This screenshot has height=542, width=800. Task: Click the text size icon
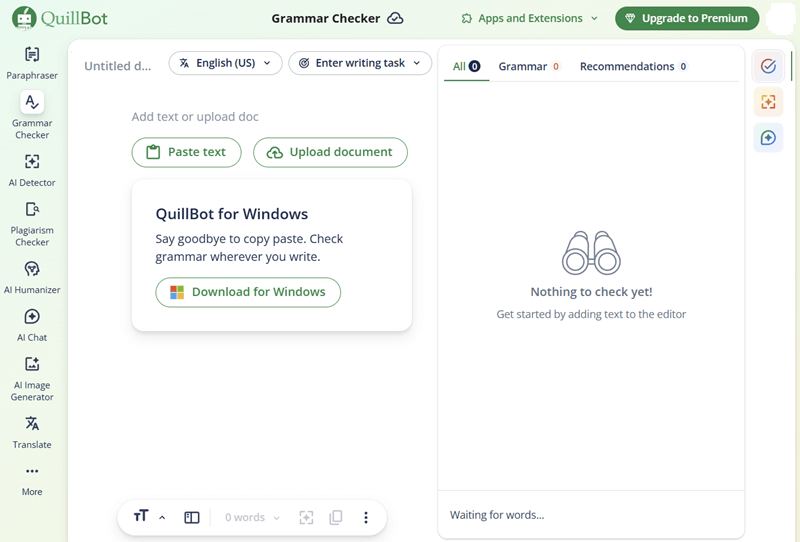click(141, 516)
